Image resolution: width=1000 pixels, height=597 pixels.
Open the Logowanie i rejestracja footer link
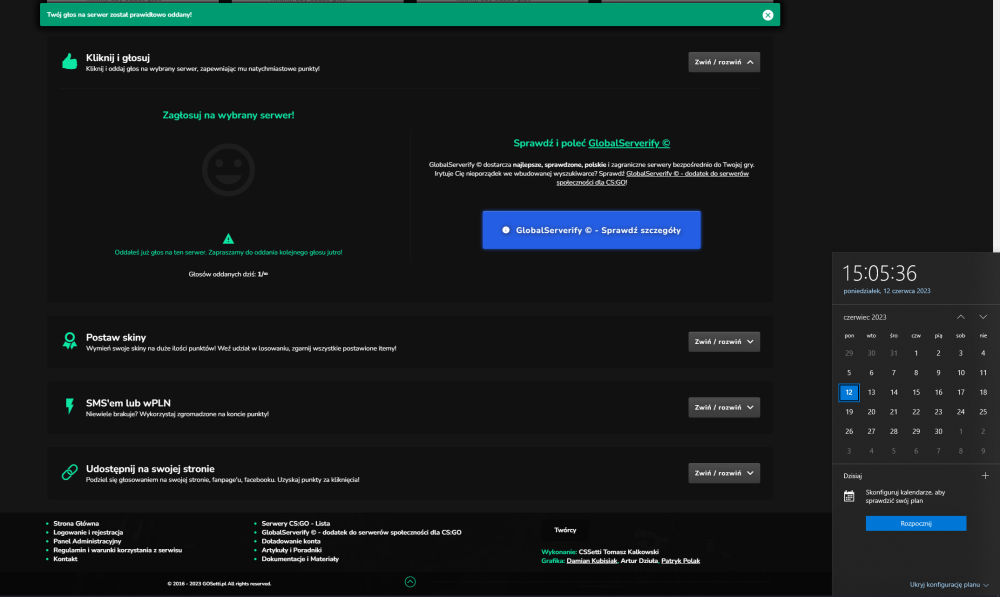[88, 532]
